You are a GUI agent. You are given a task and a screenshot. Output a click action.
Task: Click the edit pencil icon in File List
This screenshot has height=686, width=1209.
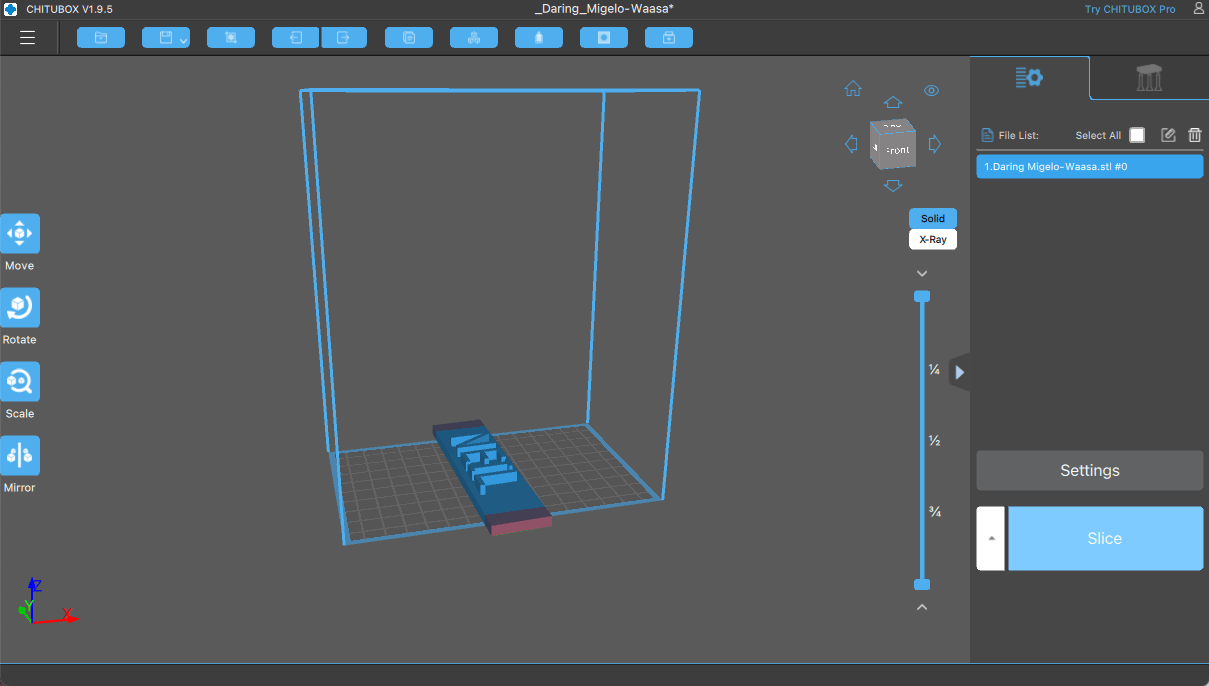click(1168, 135)
